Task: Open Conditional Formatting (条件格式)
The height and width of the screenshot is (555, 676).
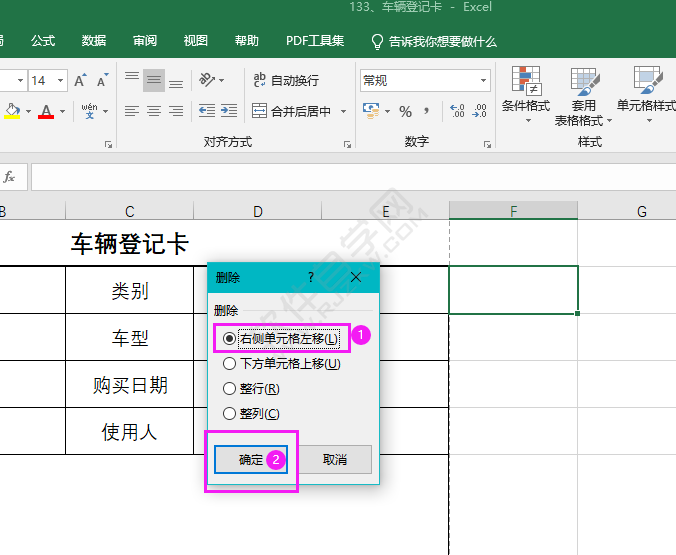Action: click(525, 90)
